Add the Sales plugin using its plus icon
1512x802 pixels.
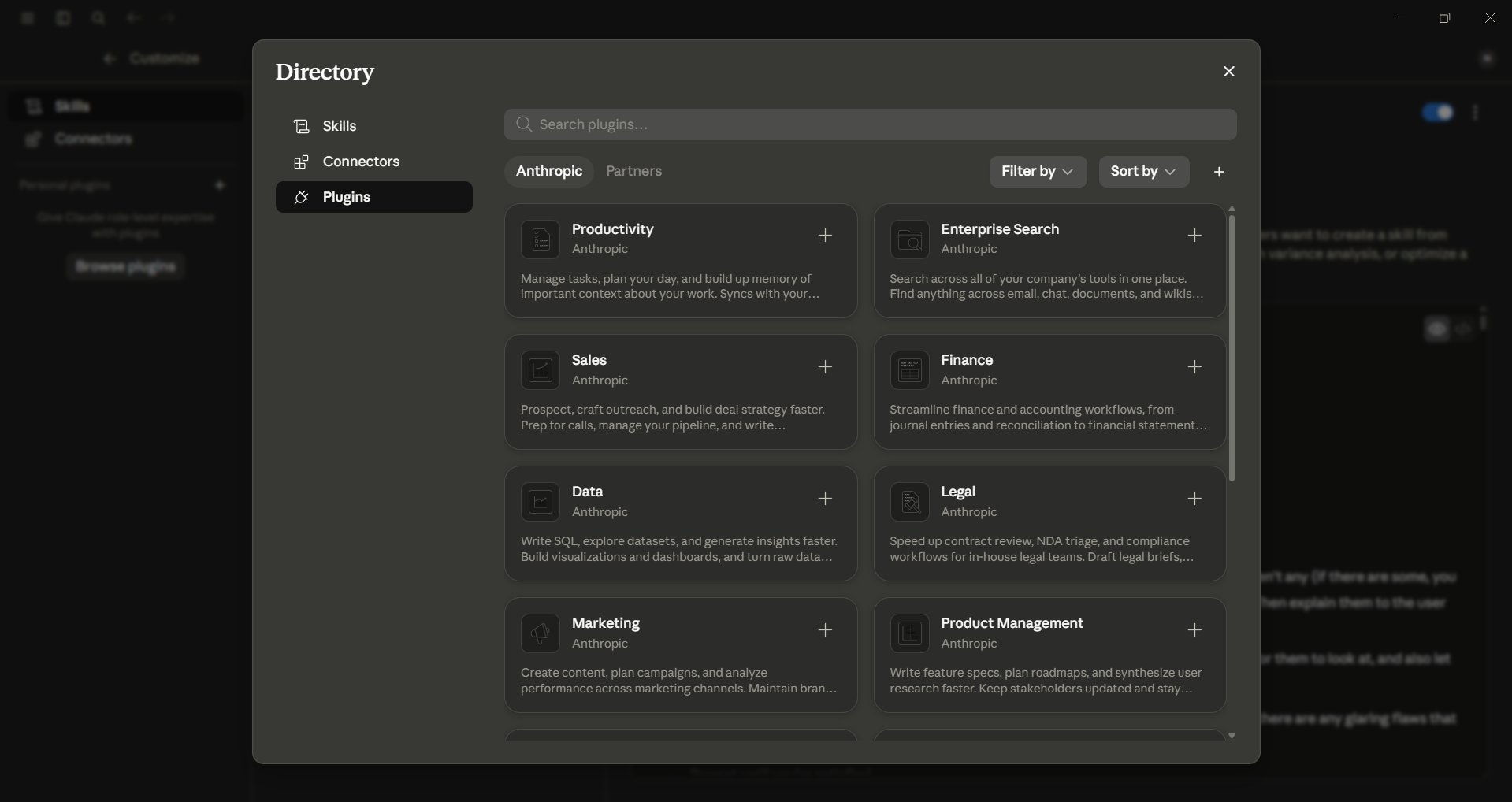(x=825, y=367)
